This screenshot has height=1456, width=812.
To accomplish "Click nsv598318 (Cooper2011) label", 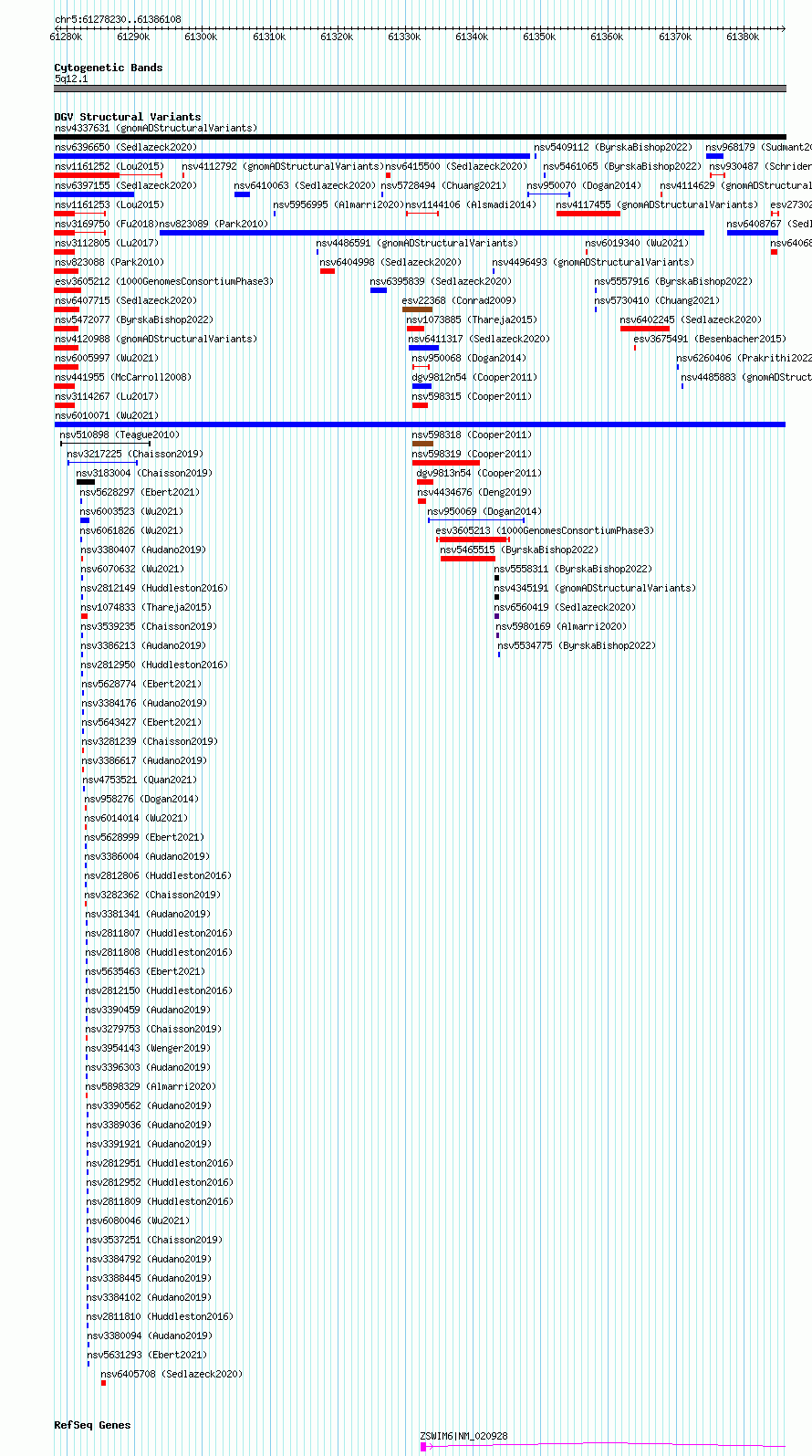I will (x=471, y=435).
